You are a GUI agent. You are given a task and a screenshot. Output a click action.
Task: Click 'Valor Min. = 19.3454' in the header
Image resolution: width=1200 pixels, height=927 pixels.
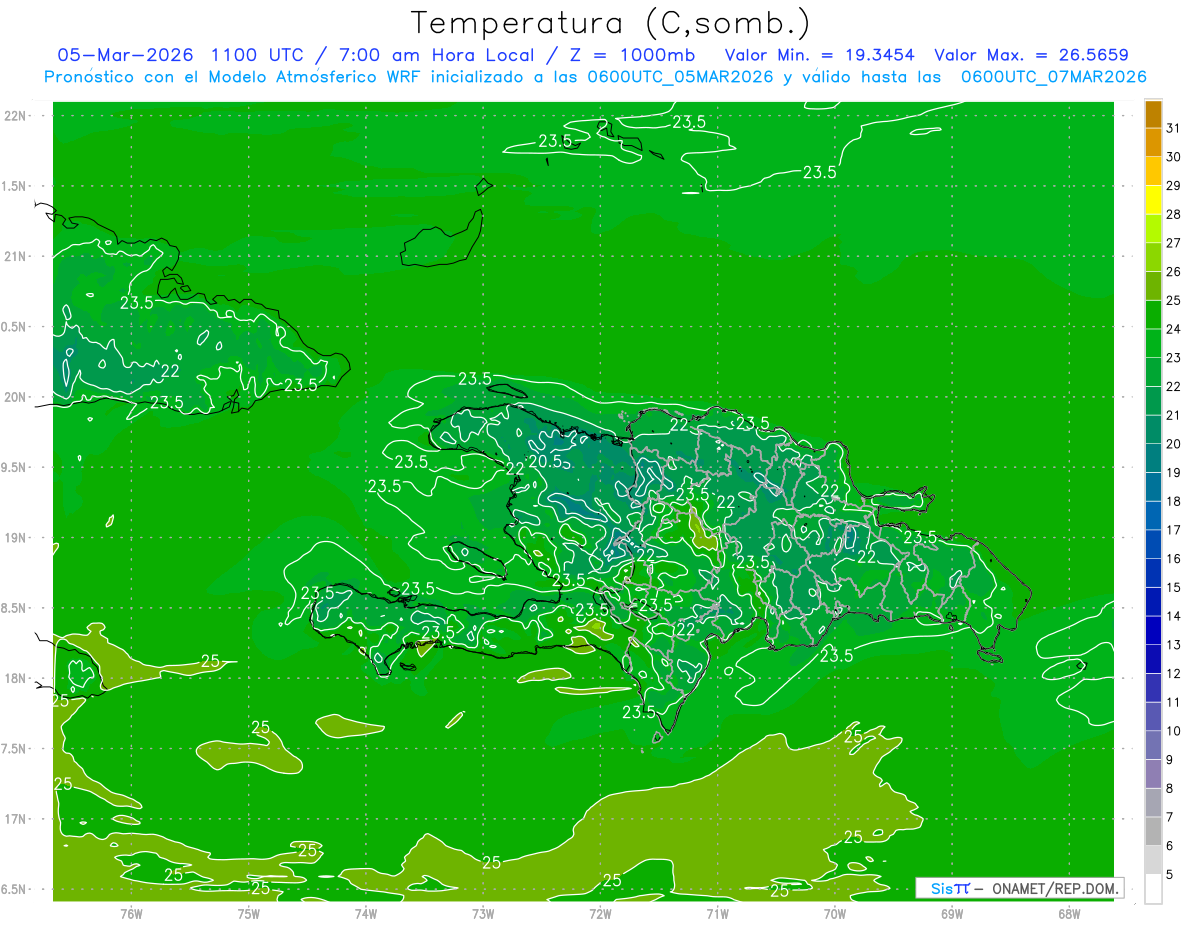[x=820, y=55]
